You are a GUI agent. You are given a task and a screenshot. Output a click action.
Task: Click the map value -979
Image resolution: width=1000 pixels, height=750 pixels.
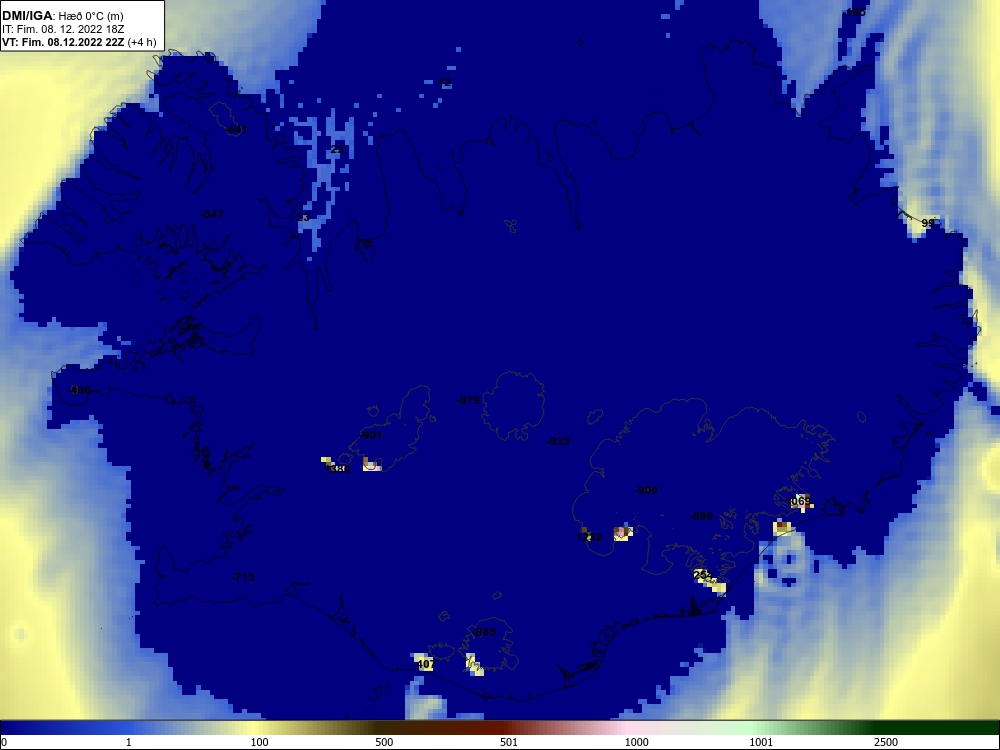point(468,400)
